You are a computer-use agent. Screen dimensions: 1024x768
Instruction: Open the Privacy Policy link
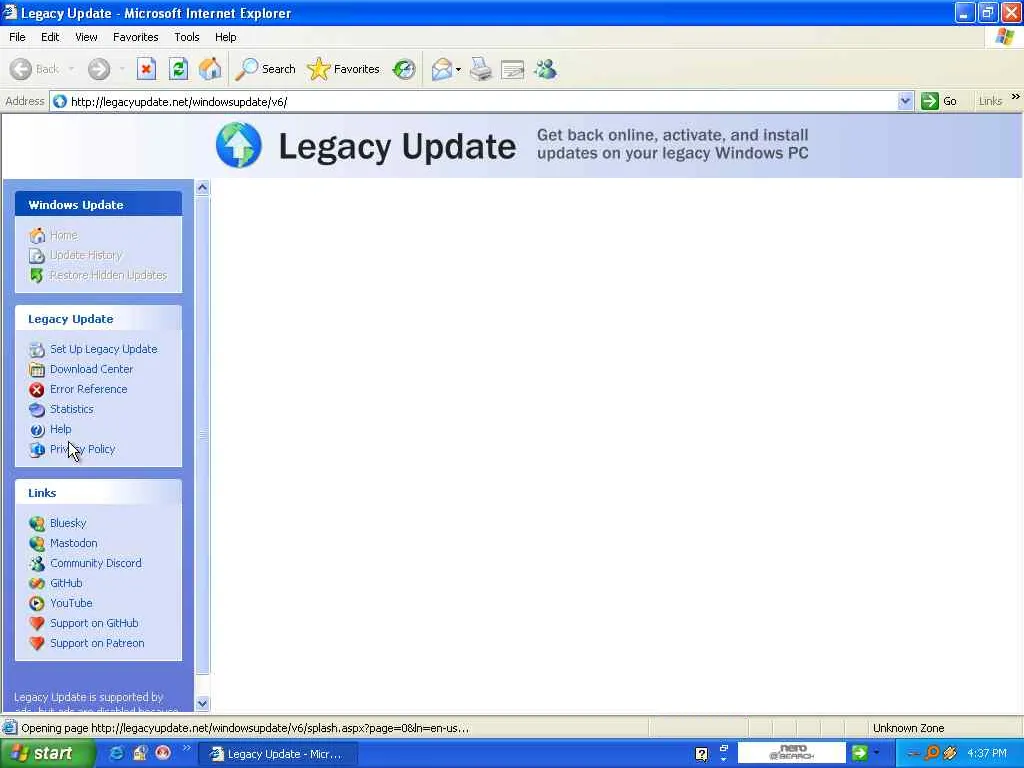click(82, 449)
